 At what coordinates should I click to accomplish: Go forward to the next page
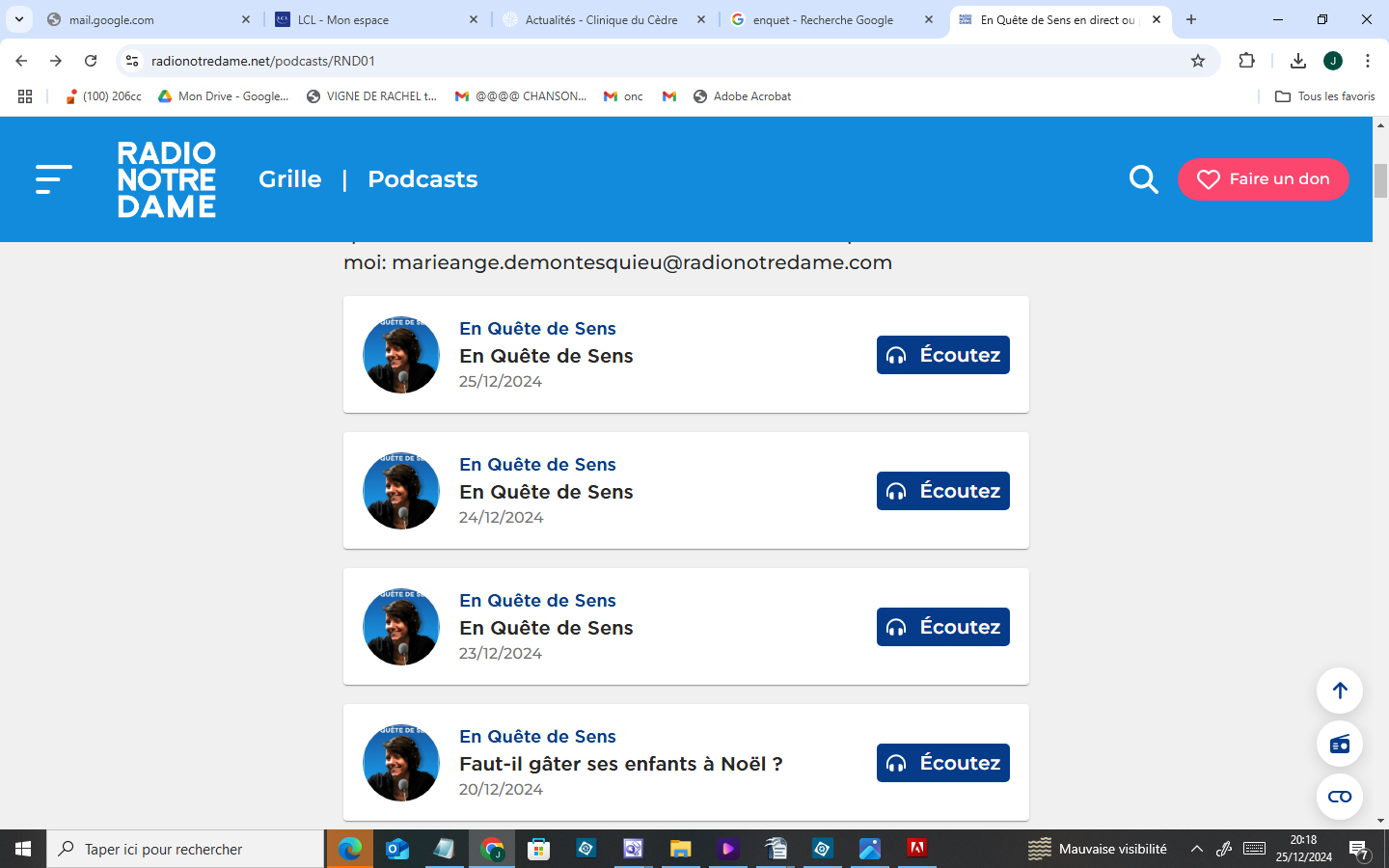point(56,61)
